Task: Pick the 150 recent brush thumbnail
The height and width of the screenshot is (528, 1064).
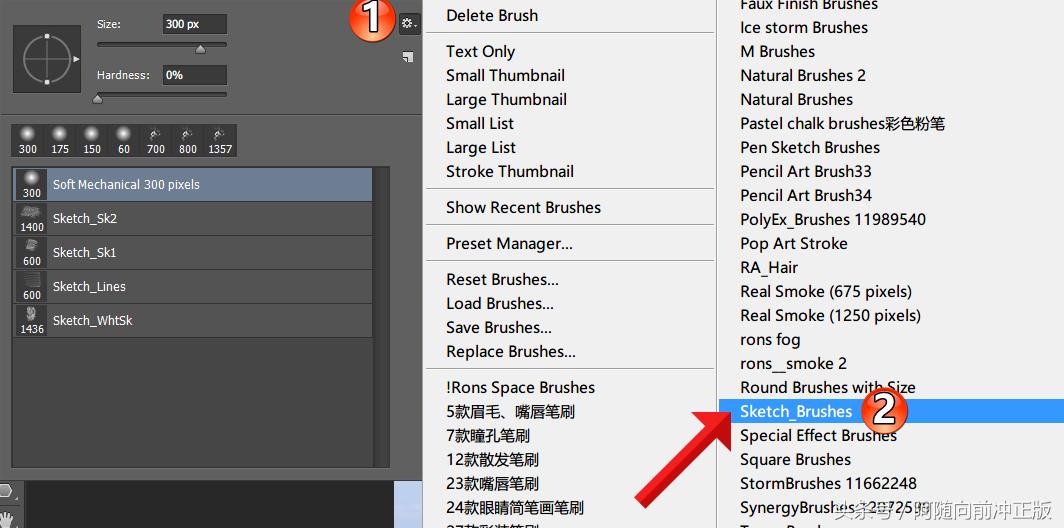Action: click(x=92, y=140)
